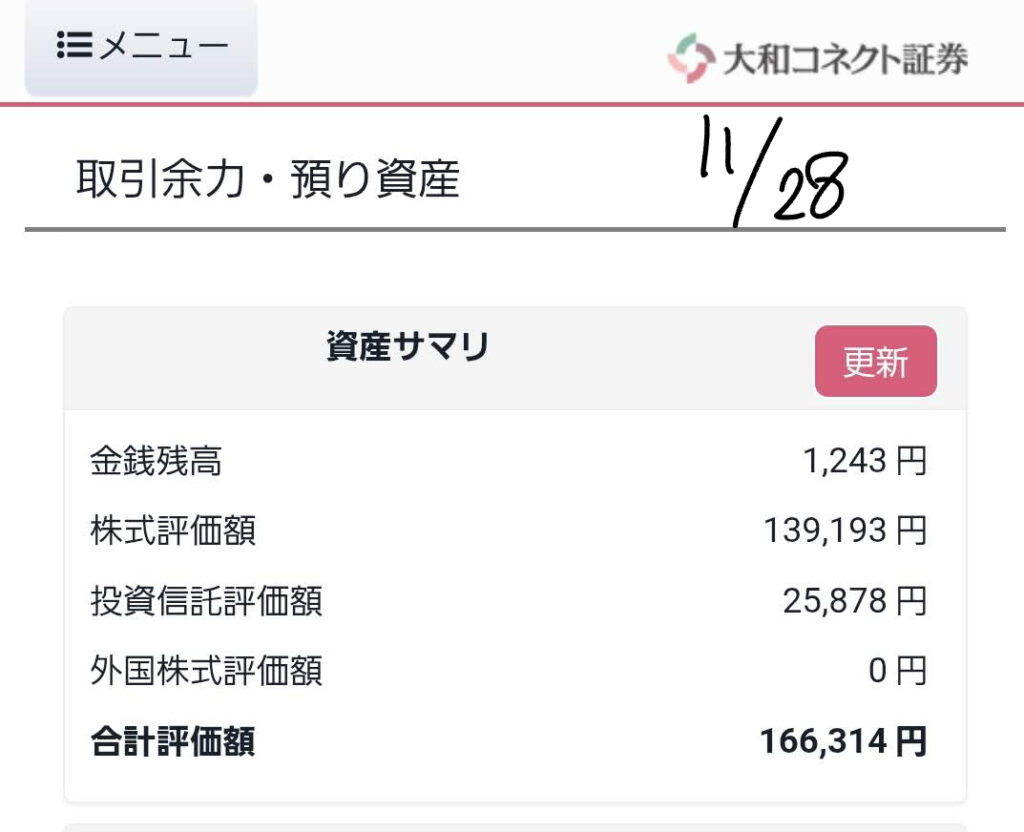
Task: Click the 大和コネクト証券 logo emblem
Action: pos(689,58)
